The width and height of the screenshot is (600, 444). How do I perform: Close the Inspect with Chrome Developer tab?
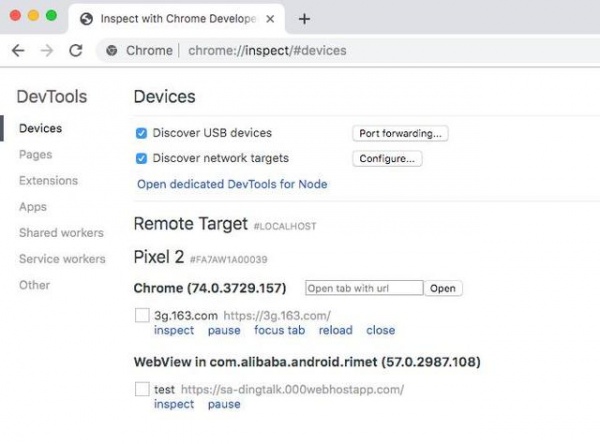(270, 19)
